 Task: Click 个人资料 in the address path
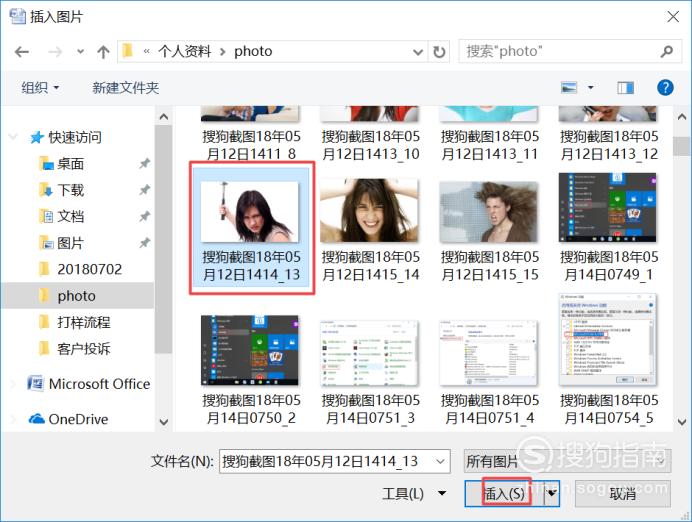[x=184, y=52]
